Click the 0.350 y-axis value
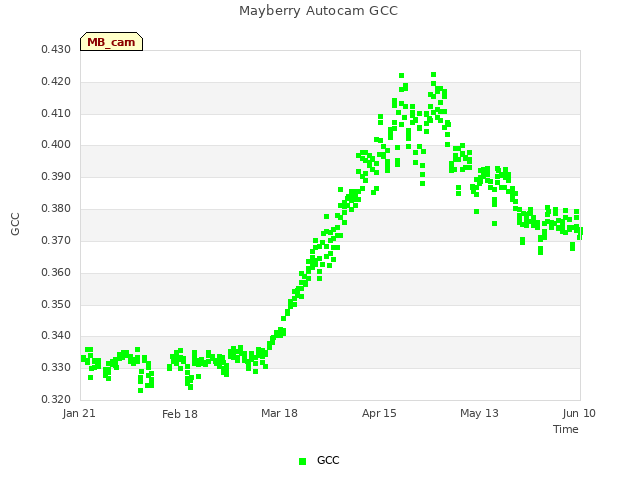This screenshot has height=480, width=640. click(x=56, y=304)
